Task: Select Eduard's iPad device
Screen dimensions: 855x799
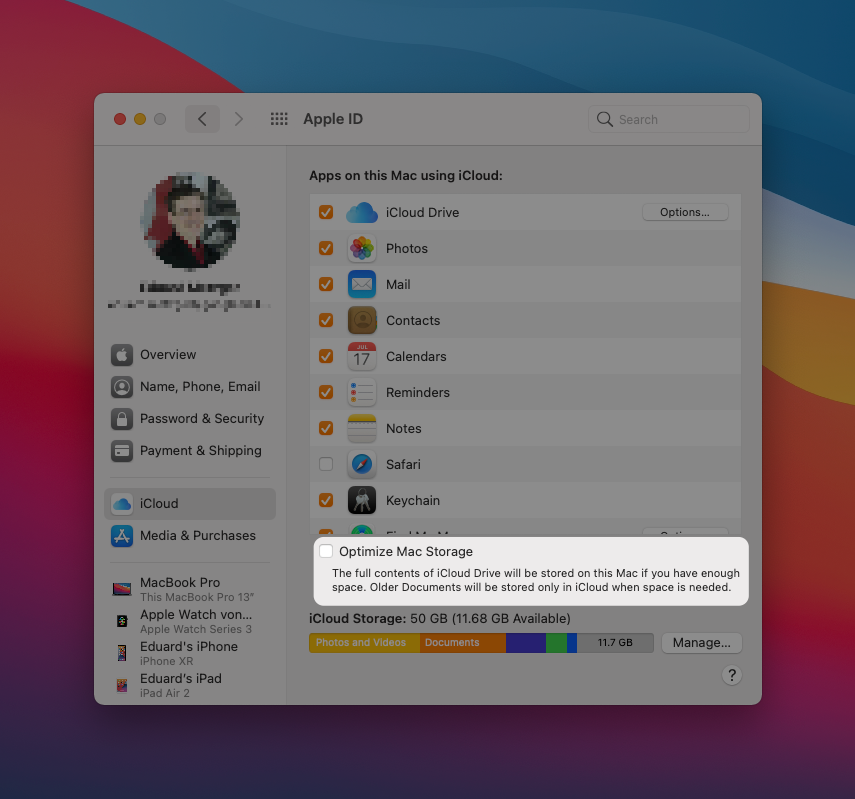Action: click(x=189, y=685)
